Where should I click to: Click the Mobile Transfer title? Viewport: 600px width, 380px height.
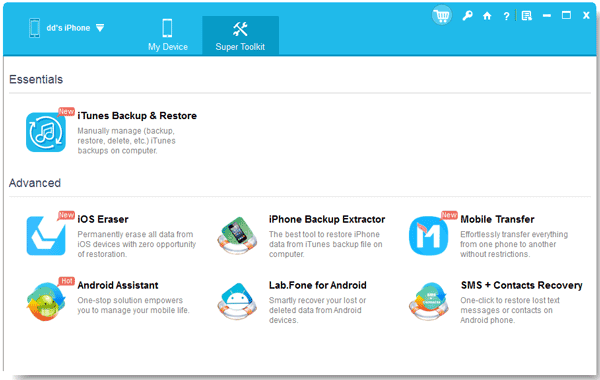point(497,219)
